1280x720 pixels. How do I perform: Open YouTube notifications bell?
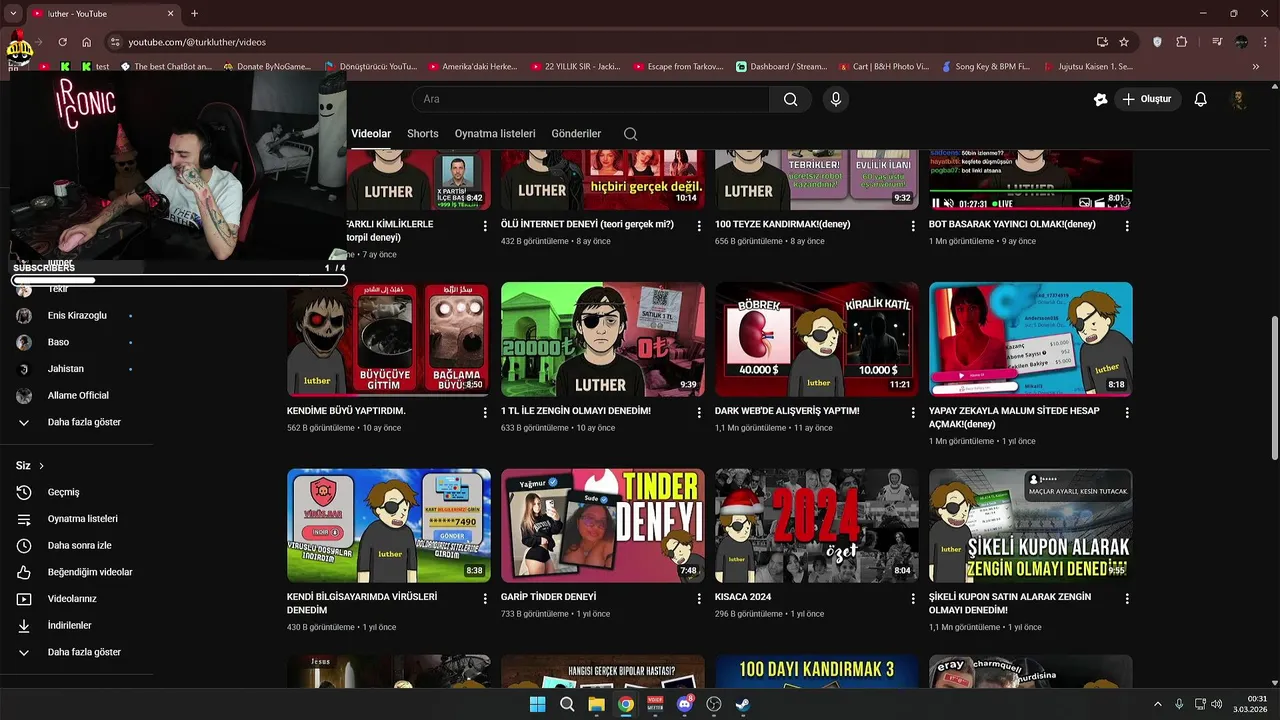coord(1201,99)
